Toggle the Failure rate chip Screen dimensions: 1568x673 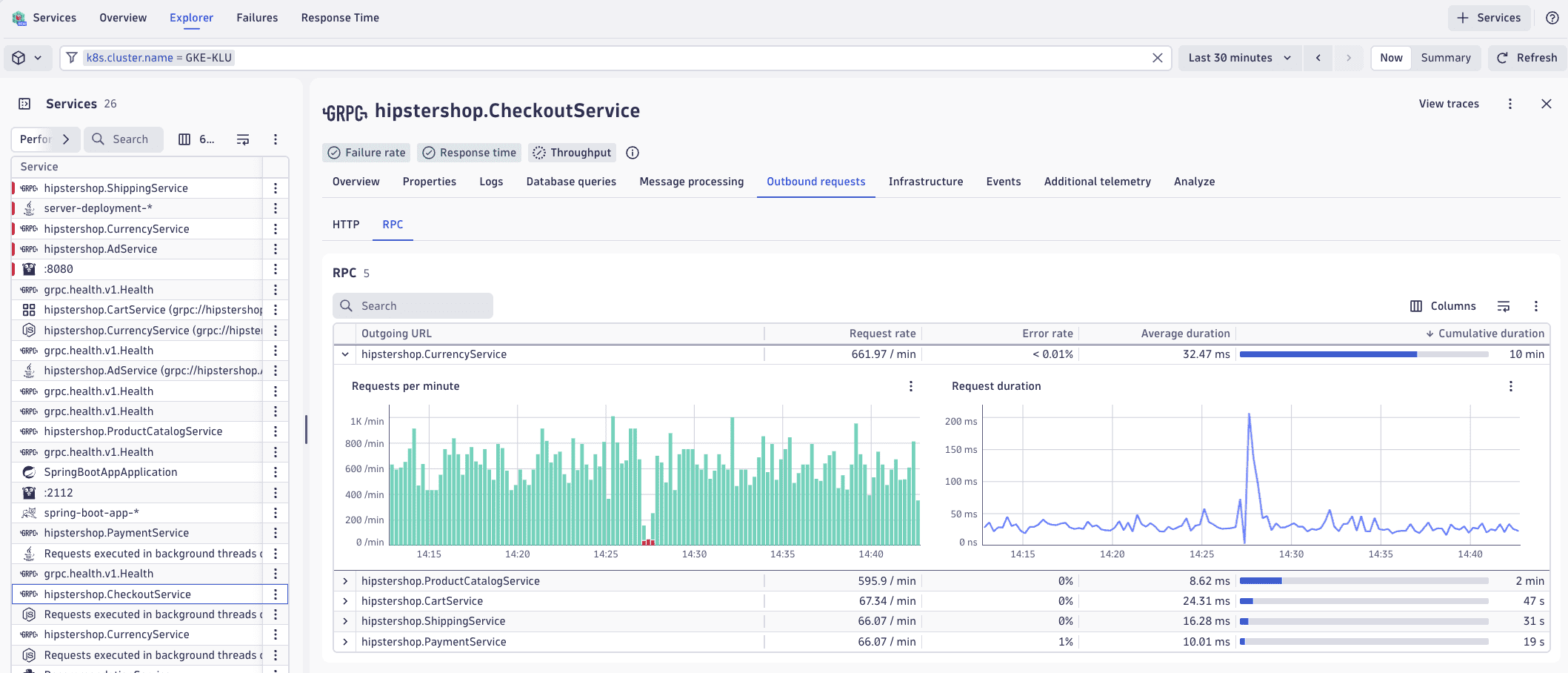367,153
